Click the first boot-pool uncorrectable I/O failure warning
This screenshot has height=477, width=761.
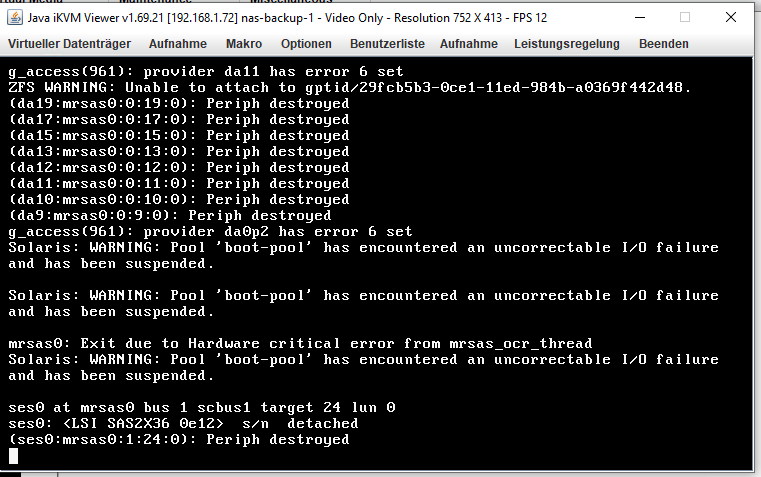[364, 255]
